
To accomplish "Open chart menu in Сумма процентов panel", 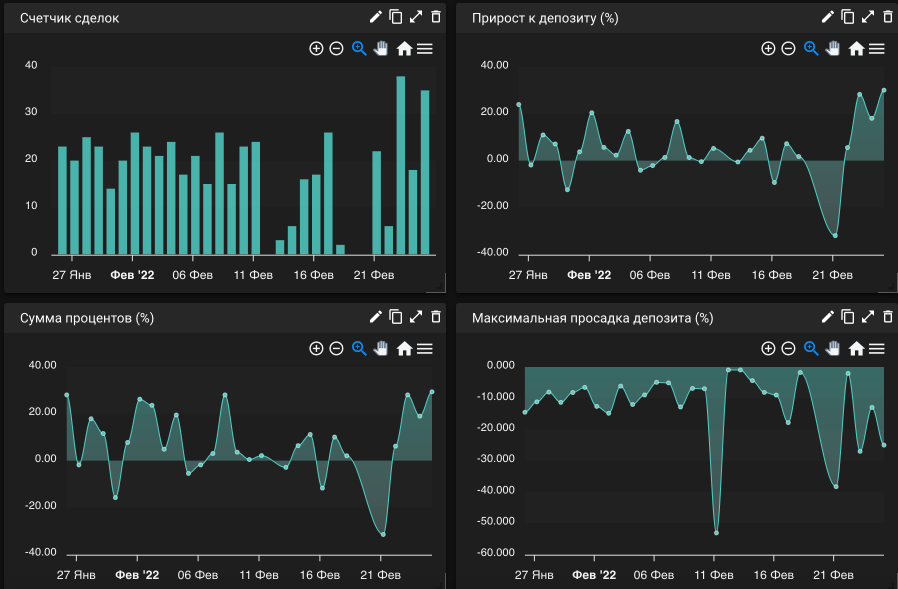I will (425, 348).
